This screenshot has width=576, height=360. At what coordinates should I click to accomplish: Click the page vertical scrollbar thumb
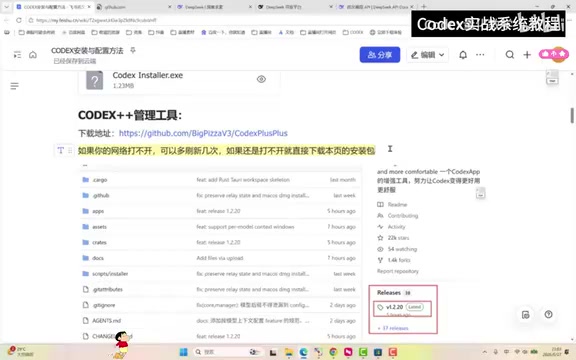572,115
